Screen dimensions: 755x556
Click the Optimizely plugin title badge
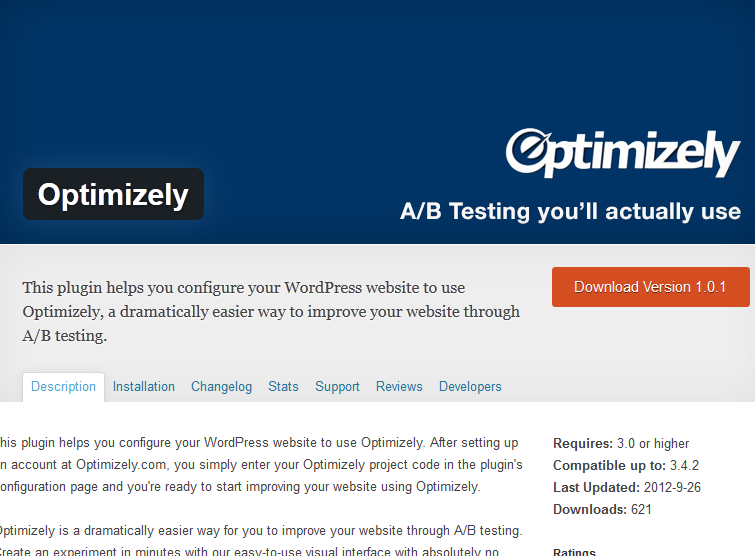113,194
